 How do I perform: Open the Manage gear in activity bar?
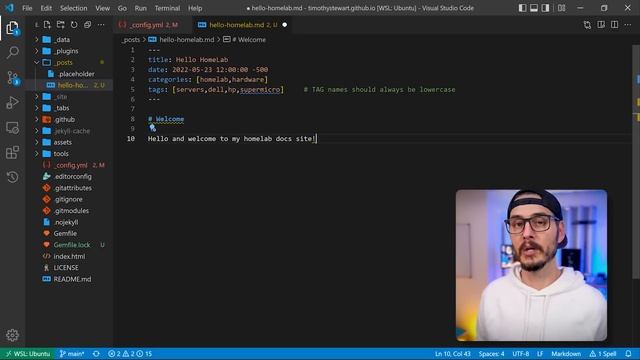(12, 335)
